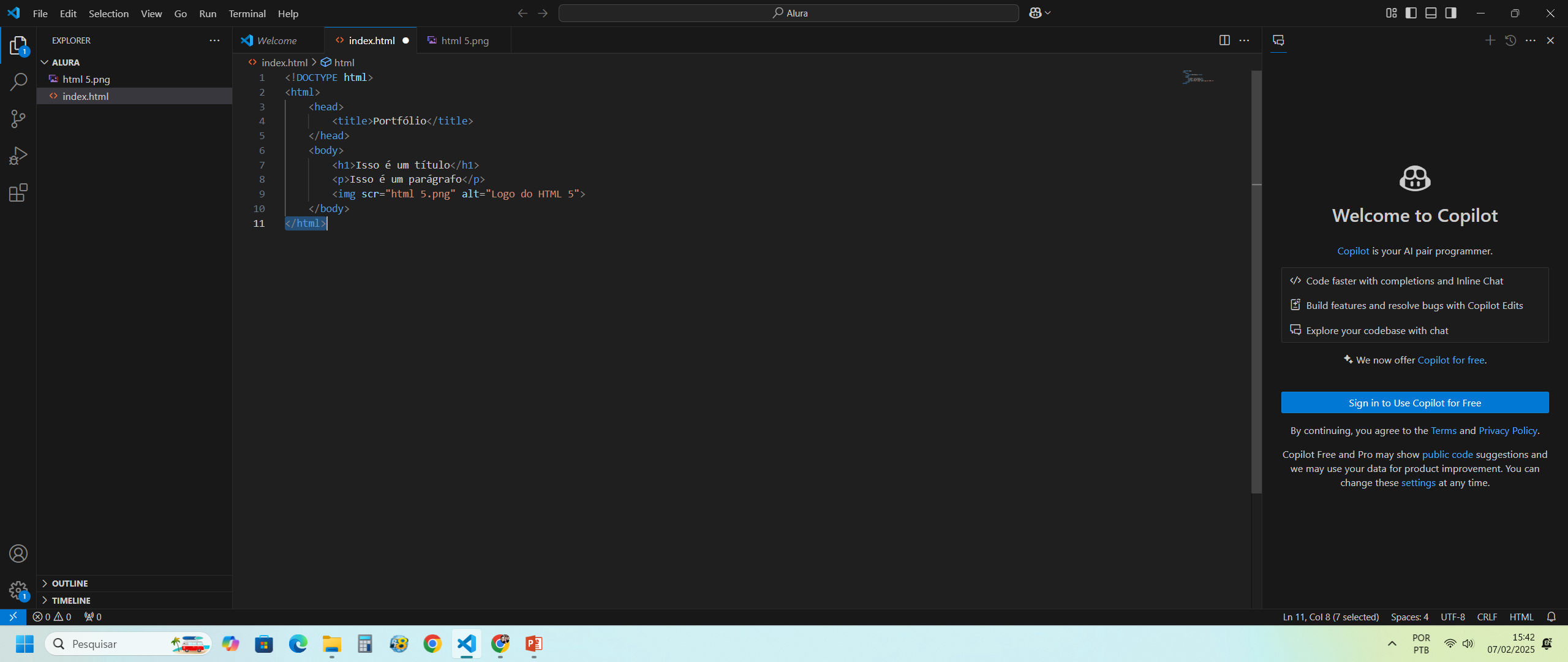Open Source Control view

[x=18, y=119]
